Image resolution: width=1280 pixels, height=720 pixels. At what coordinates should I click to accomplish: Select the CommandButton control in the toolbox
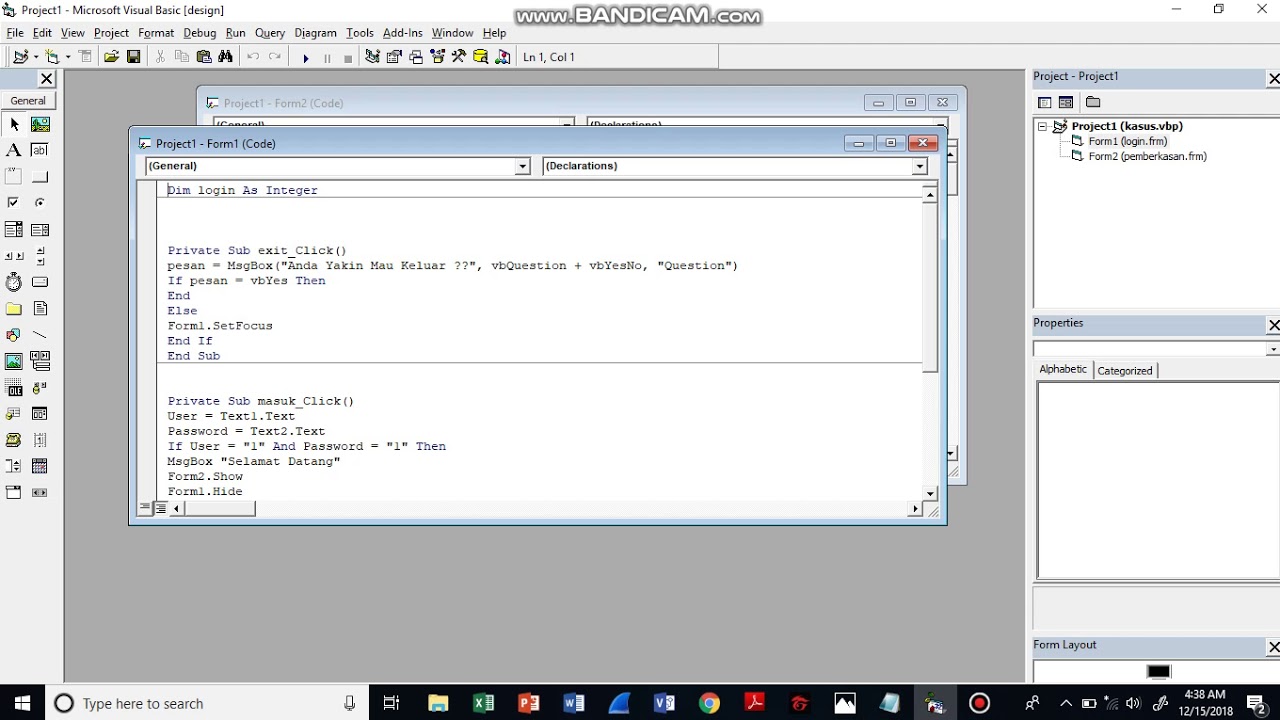click(40, 177)
